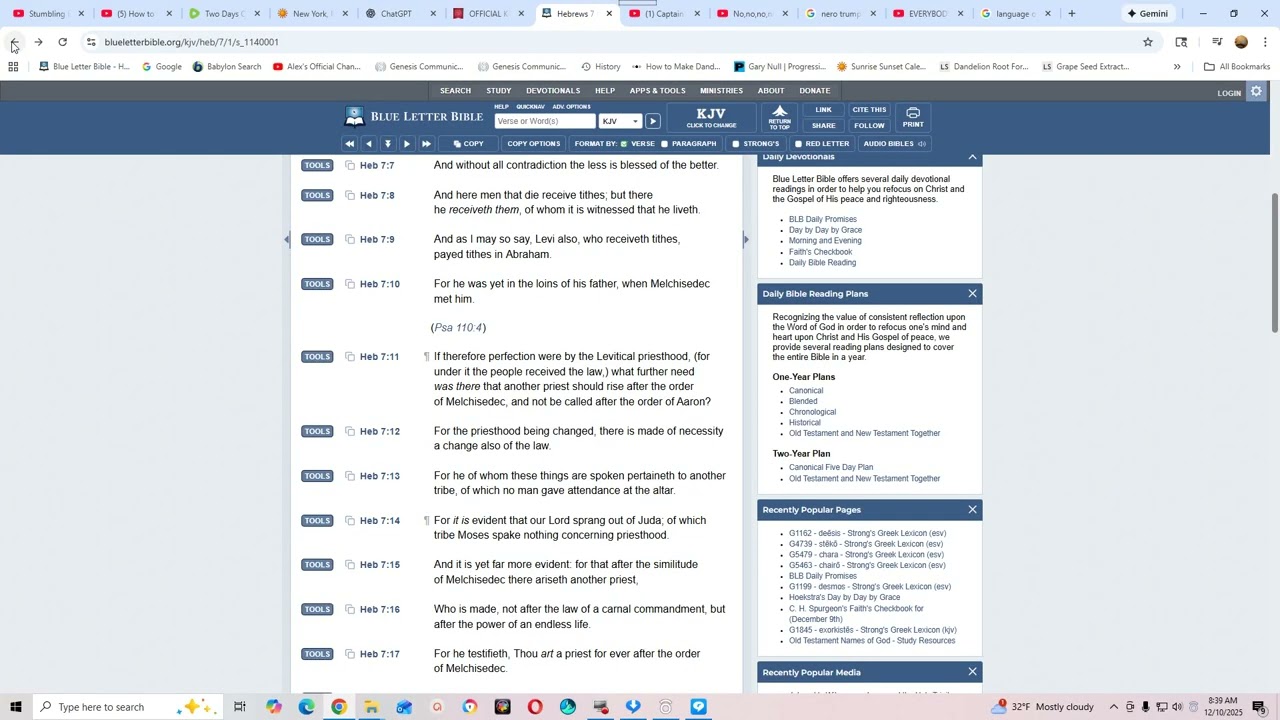This screenshot has width=1280, height=720.
Task: Click copy icon beside Heb 7:17
Action: coord(350,654)
